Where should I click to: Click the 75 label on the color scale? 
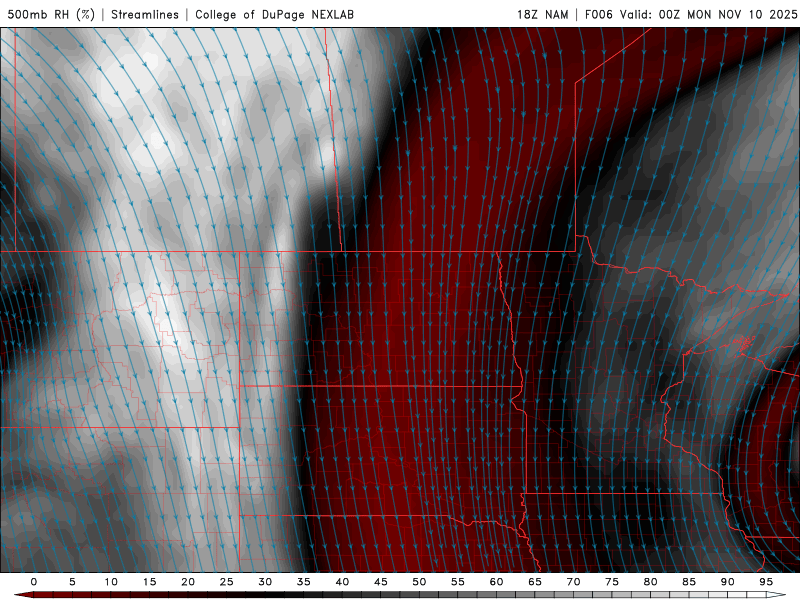pyautogui.click(x=612, y=582)
